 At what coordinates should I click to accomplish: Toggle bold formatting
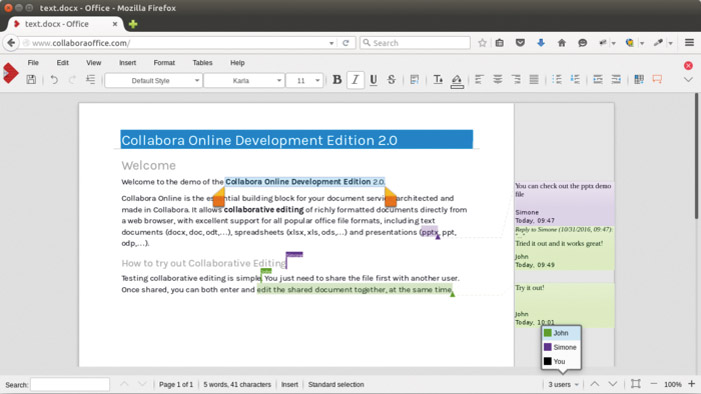click(337, 80)
